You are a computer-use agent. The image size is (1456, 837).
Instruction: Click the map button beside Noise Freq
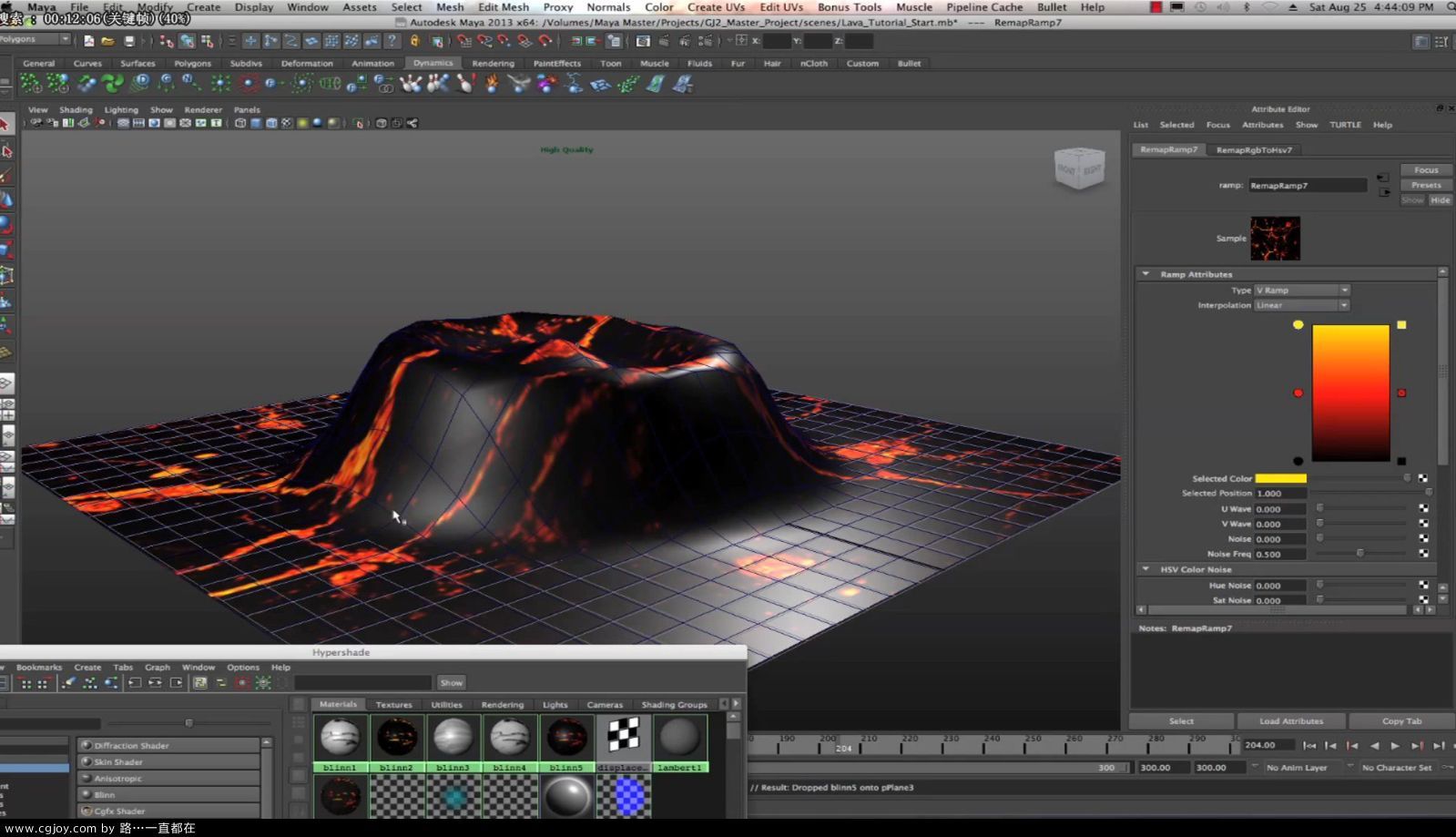(1423, 553)
